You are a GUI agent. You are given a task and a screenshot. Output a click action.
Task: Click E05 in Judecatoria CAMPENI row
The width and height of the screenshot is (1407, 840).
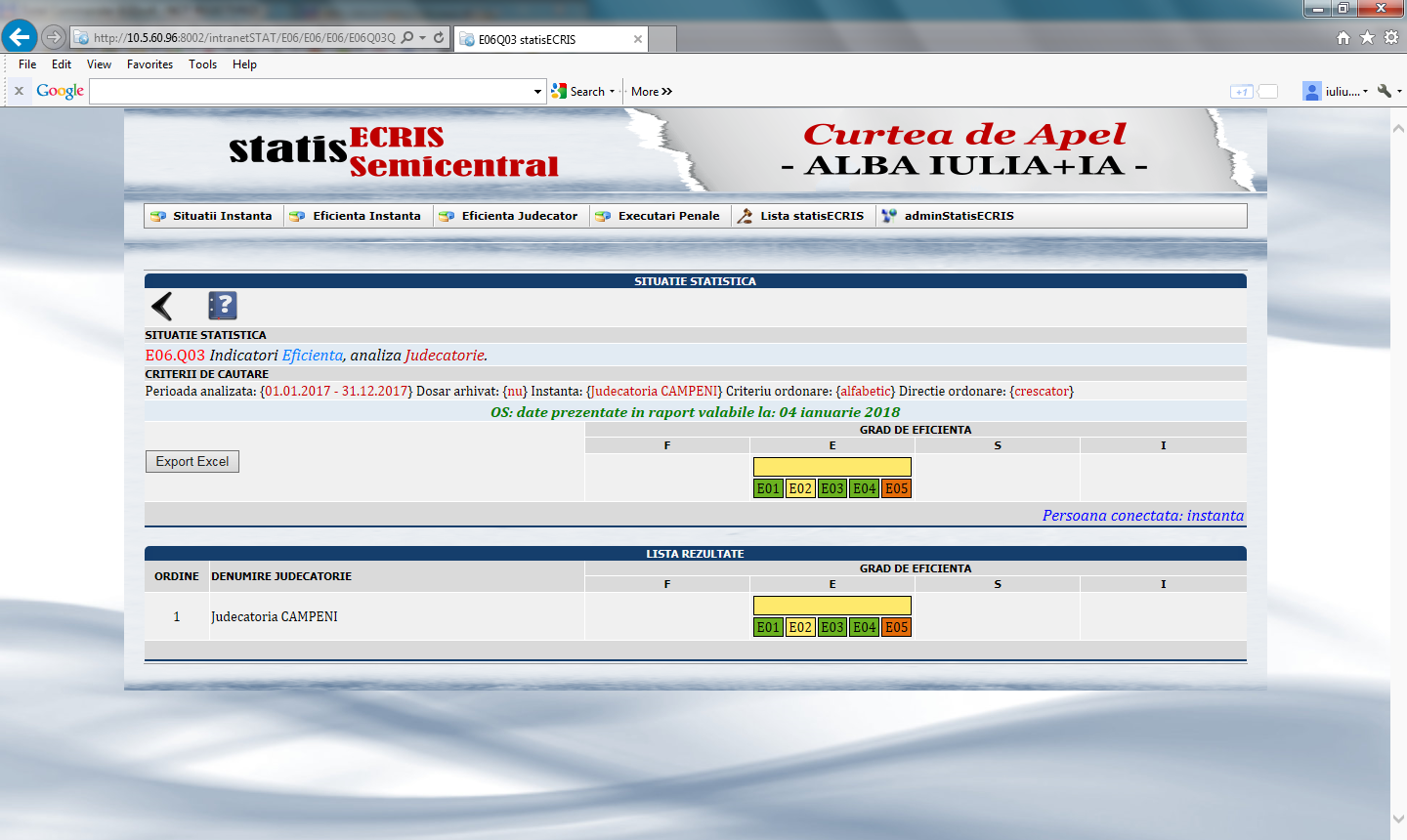(x=897, y=627)
